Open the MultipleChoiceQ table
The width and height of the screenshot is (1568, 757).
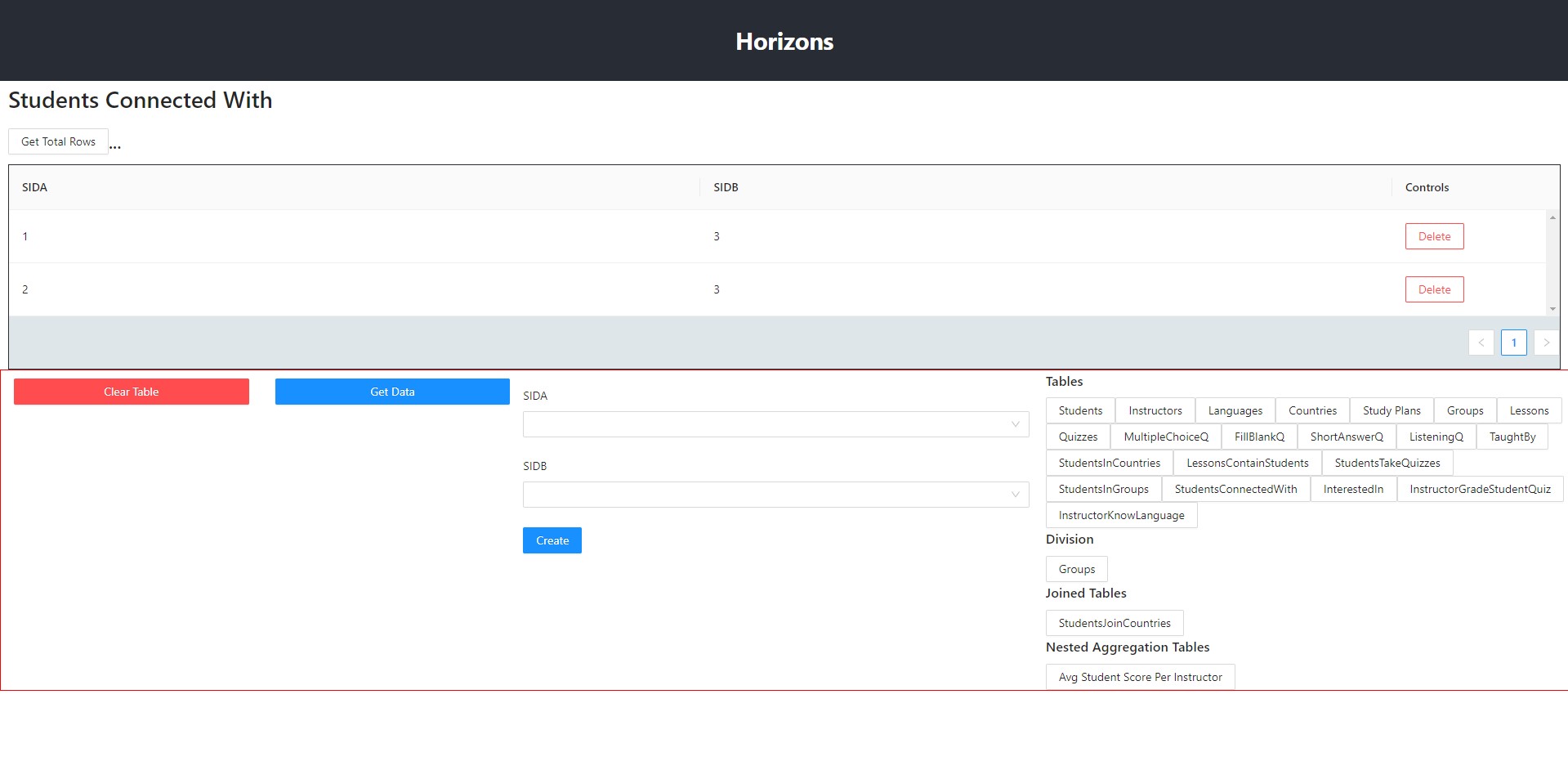[x=1165, y=437]
